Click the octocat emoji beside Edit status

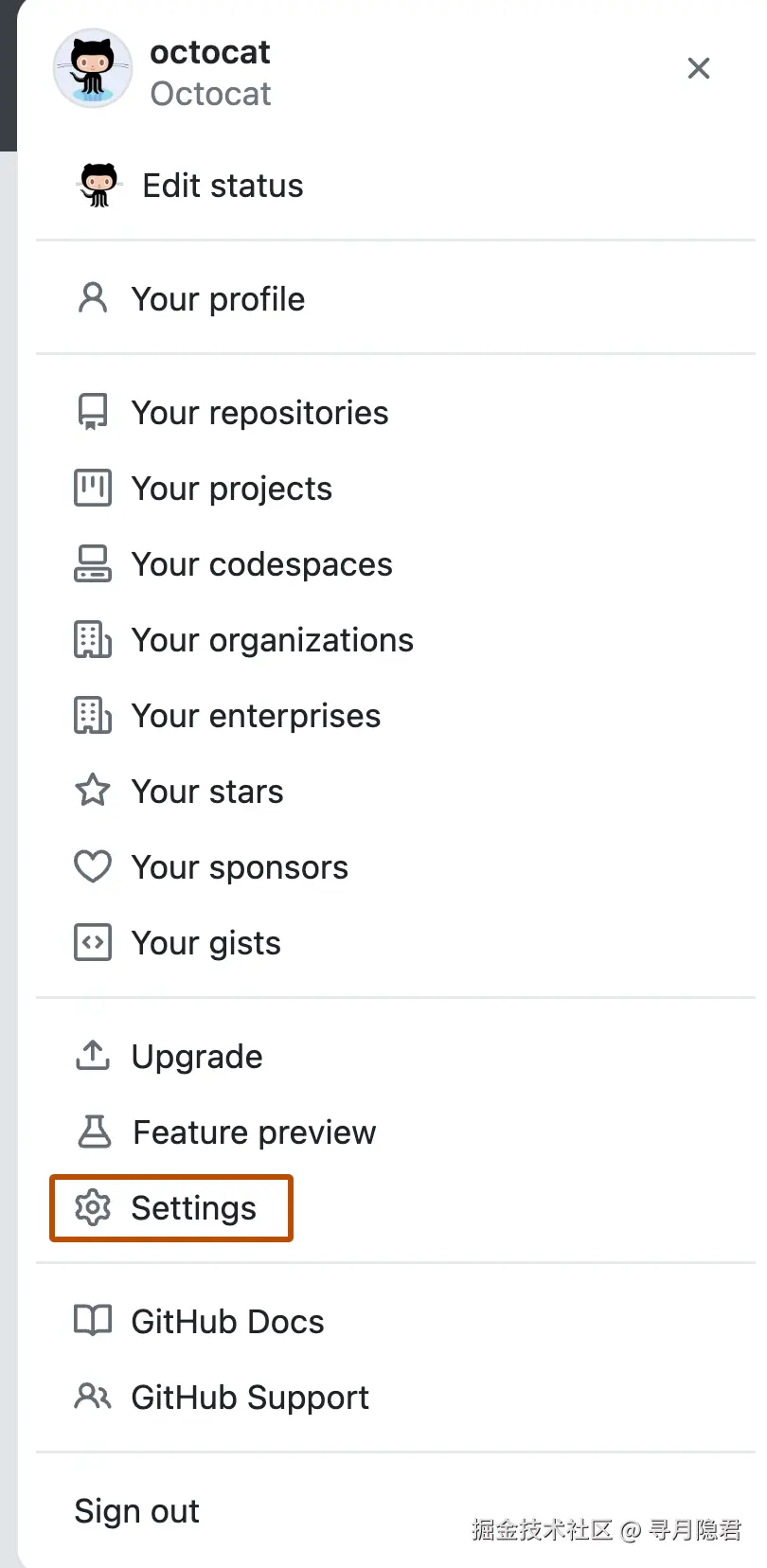click(98, 185)
